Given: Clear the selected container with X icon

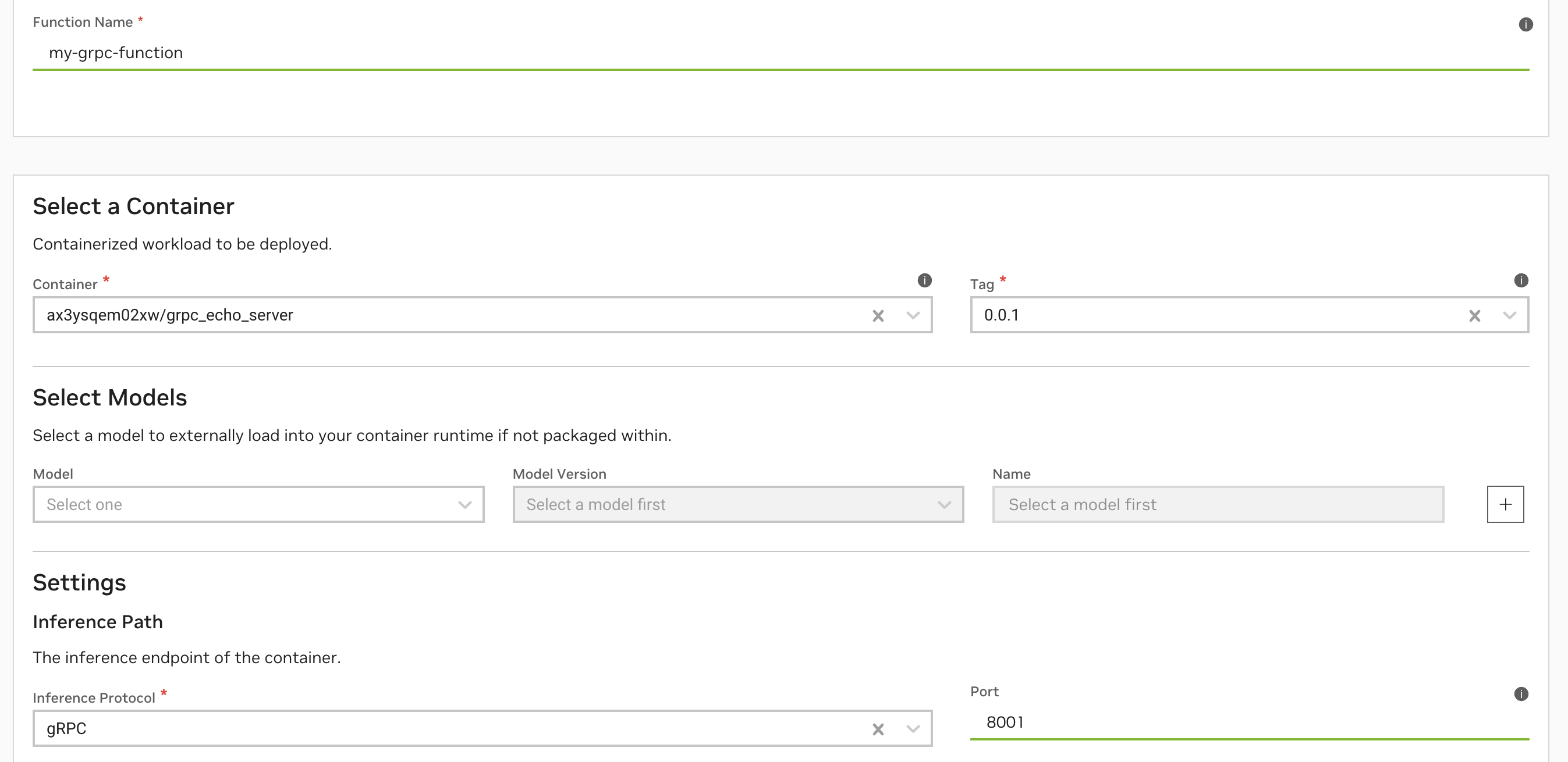Looking at the screenshot, I should [878, 316].
